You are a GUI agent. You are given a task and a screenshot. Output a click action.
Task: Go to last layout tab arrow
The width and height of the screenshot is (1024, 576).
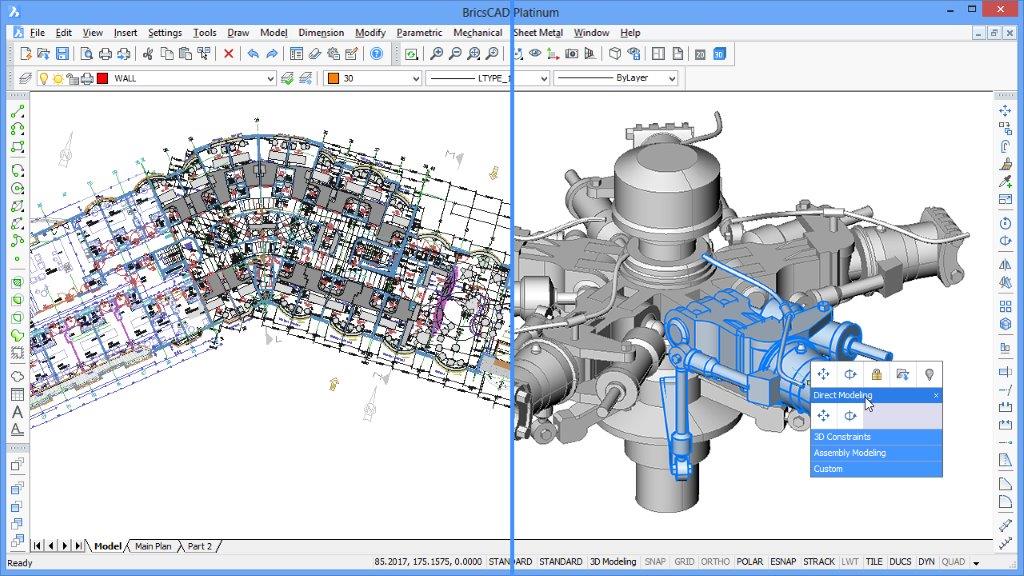click(78, 546)
